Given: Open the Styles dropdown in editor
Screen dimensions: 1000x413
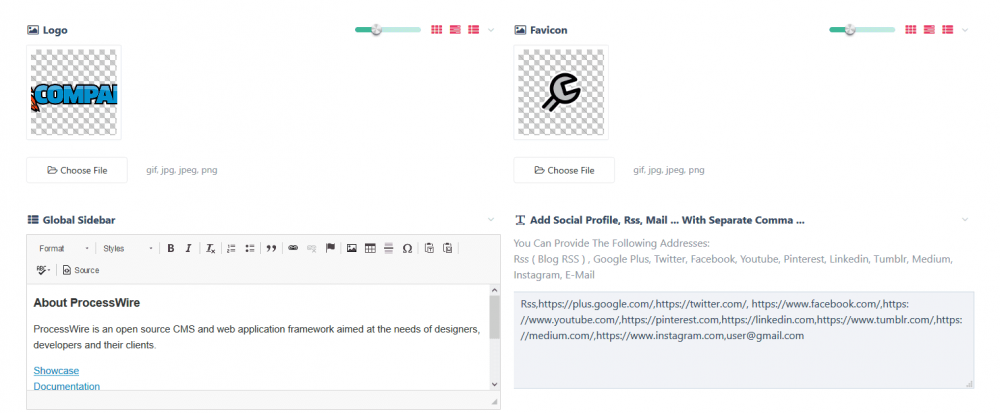Looking at the screenshot, I should pyautogui.click(x=128, y=249).
